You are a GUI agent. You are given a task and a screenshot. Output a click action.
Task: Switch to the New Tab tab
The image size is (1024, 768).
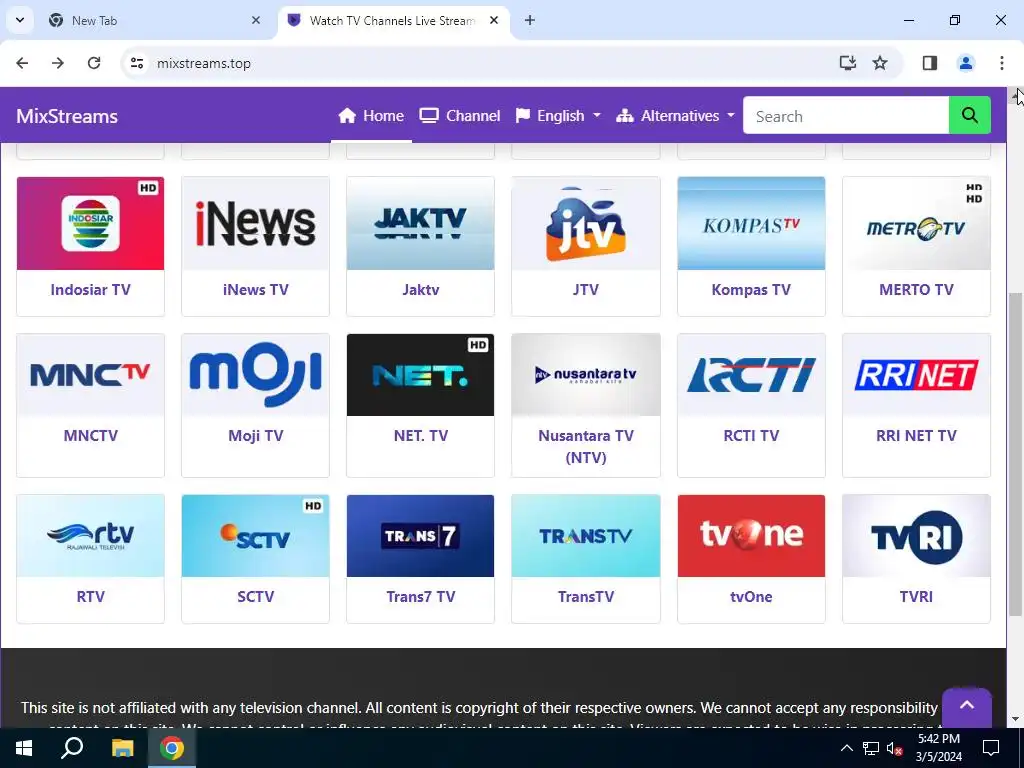click(x=154, y=21)
